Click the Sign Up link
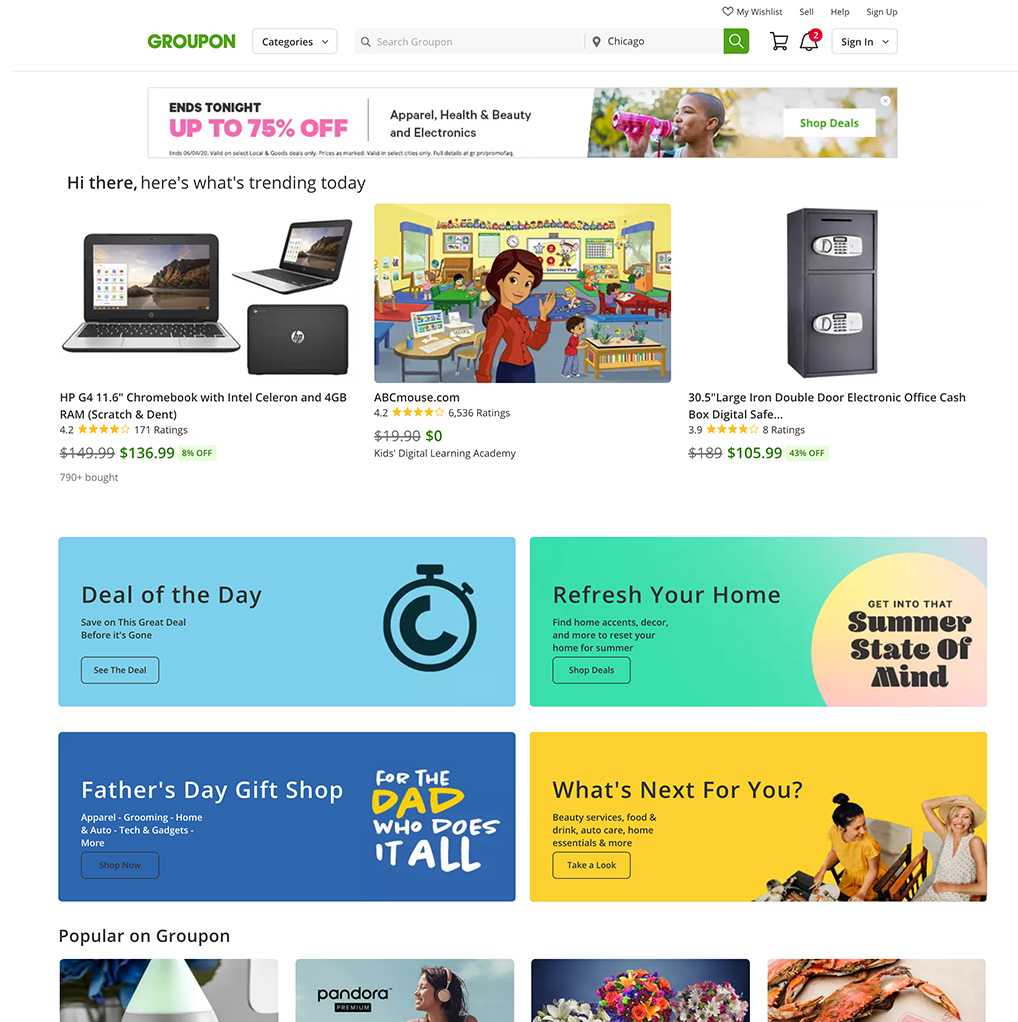Screen dimensions: 1018x1022 point(881,12)
